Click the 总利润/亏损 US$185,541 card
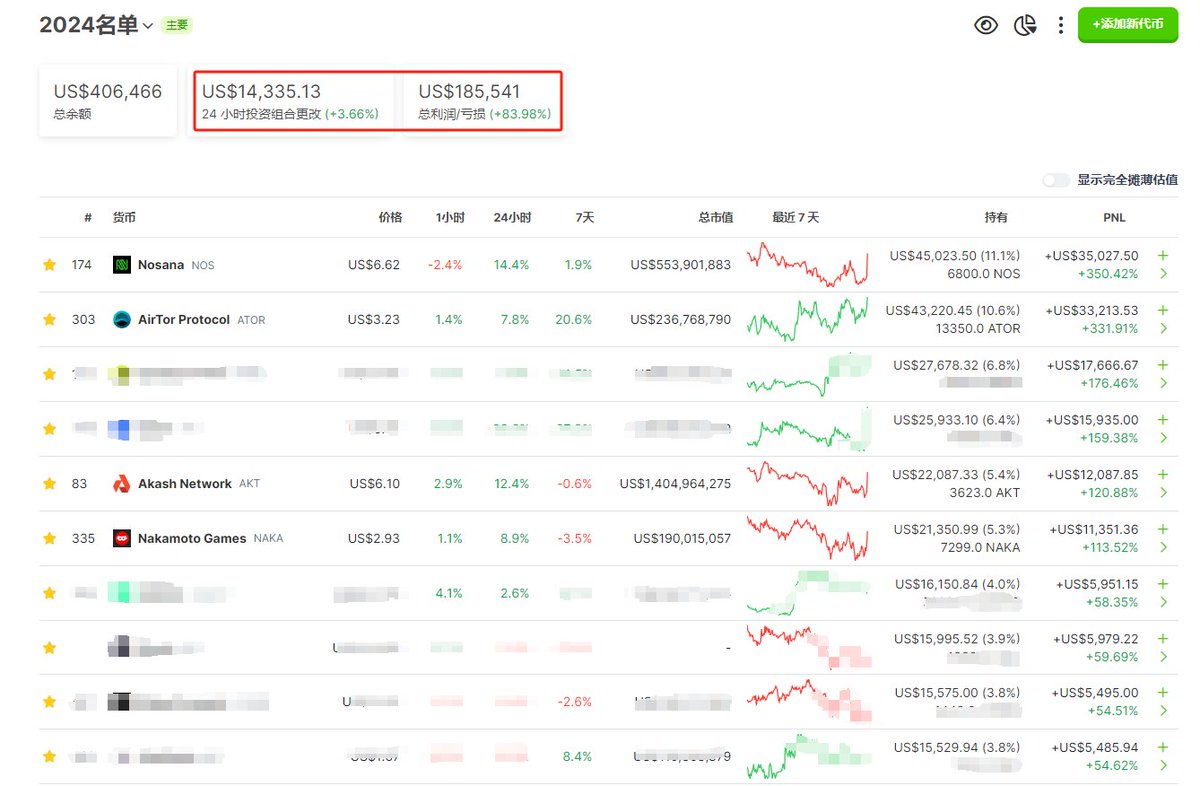This screenshot has height=786, width=1200. tap(484, 101)
